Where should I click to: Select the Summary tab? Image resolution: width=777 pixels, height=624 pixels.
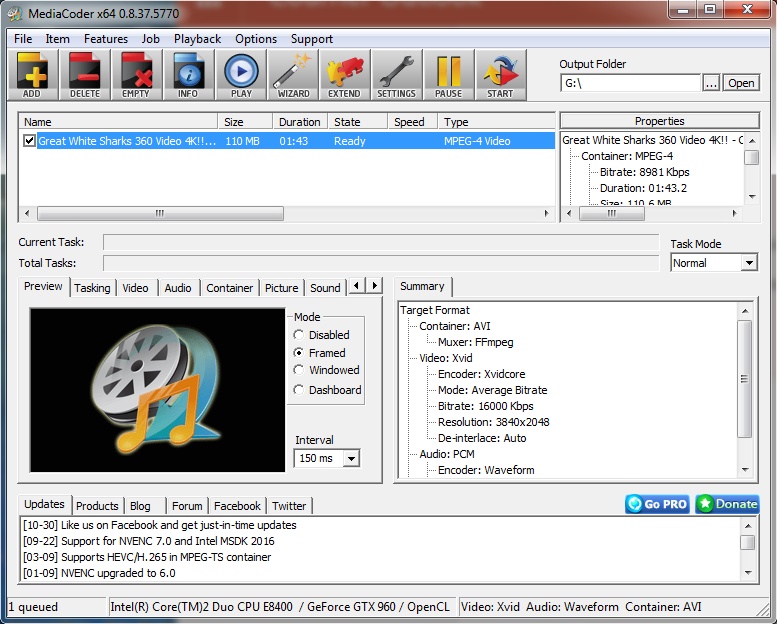click(422, 286)
